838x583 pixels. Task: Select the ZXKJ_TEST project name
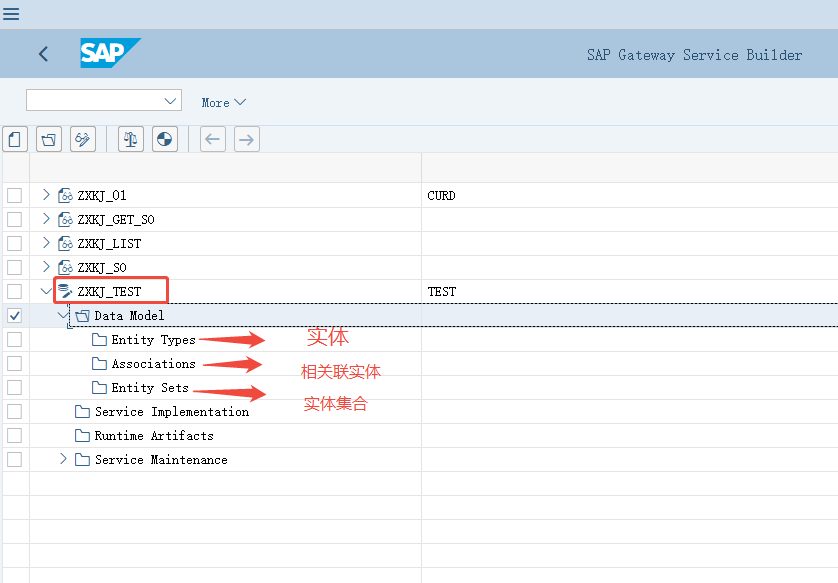(x=110, y=291)
